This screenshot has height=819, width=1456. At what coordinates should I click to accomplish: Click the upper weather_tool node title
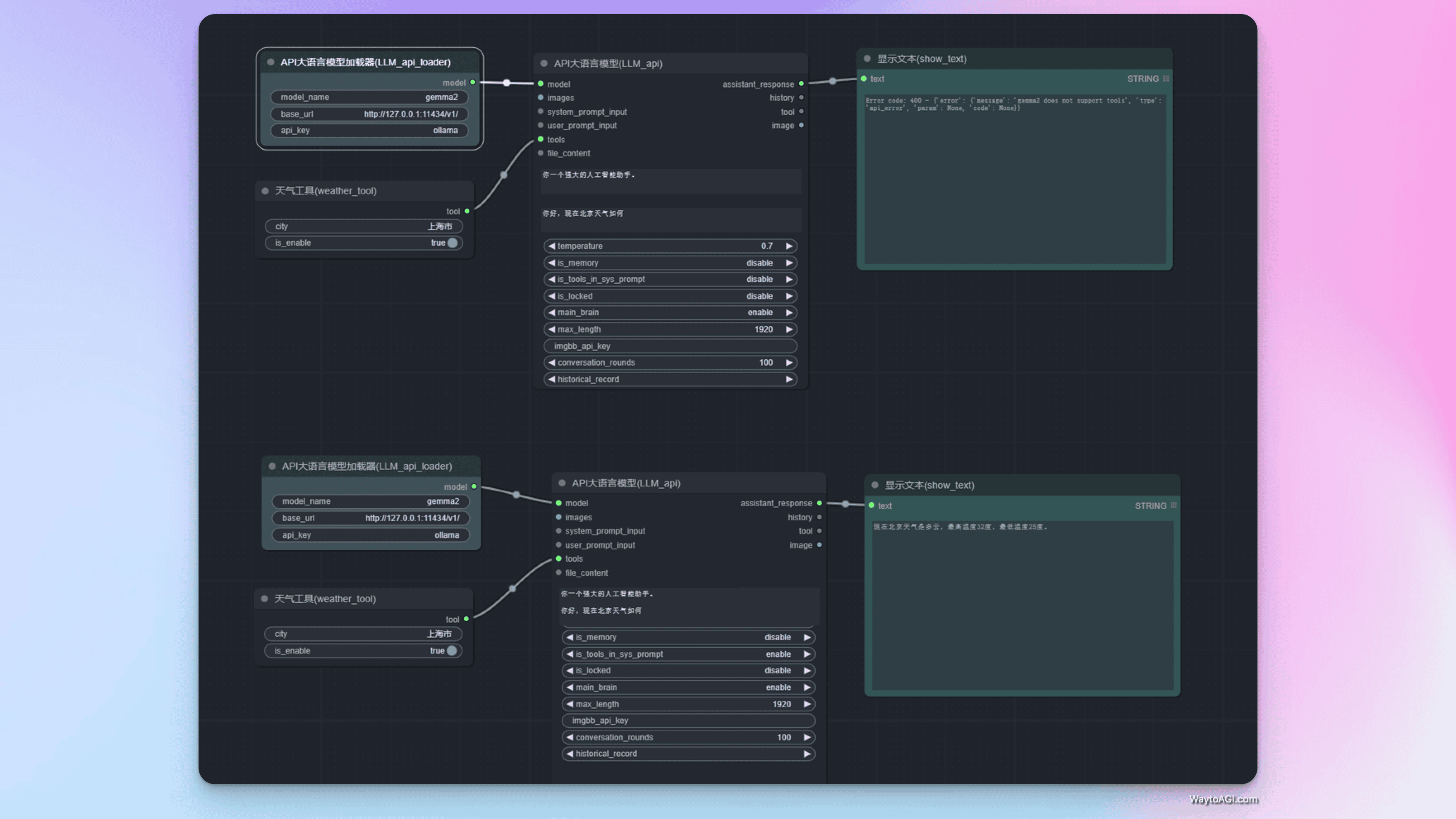tap(326, 191)
